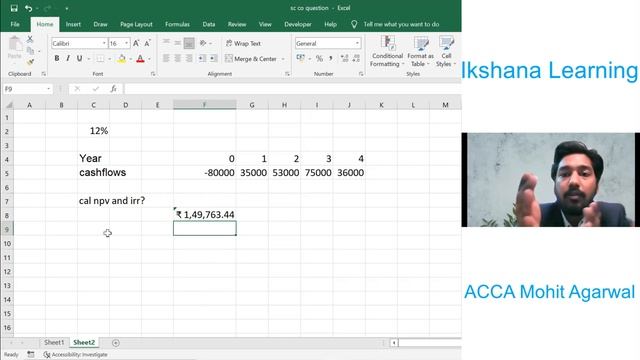Click the Cut scissors icon
Viewport: 640px width, 360px height.
pos(30,39)
